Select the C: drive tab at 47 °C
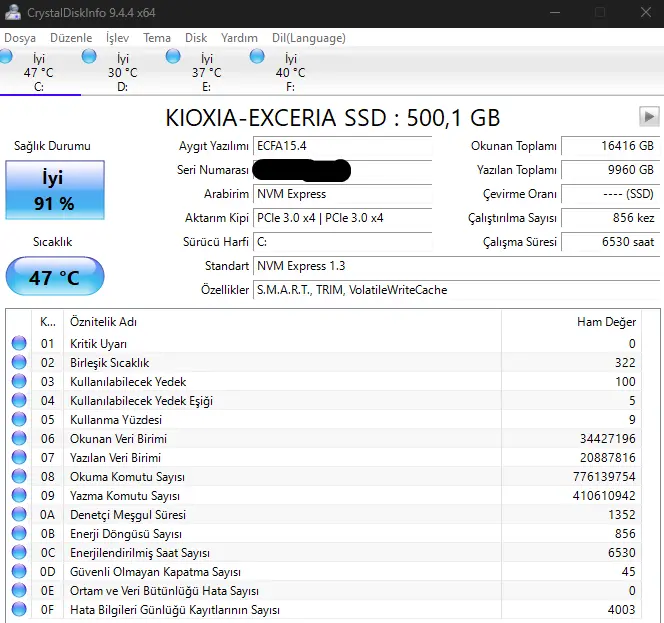Screen dimensions: 664x623 tap(39, 72)
